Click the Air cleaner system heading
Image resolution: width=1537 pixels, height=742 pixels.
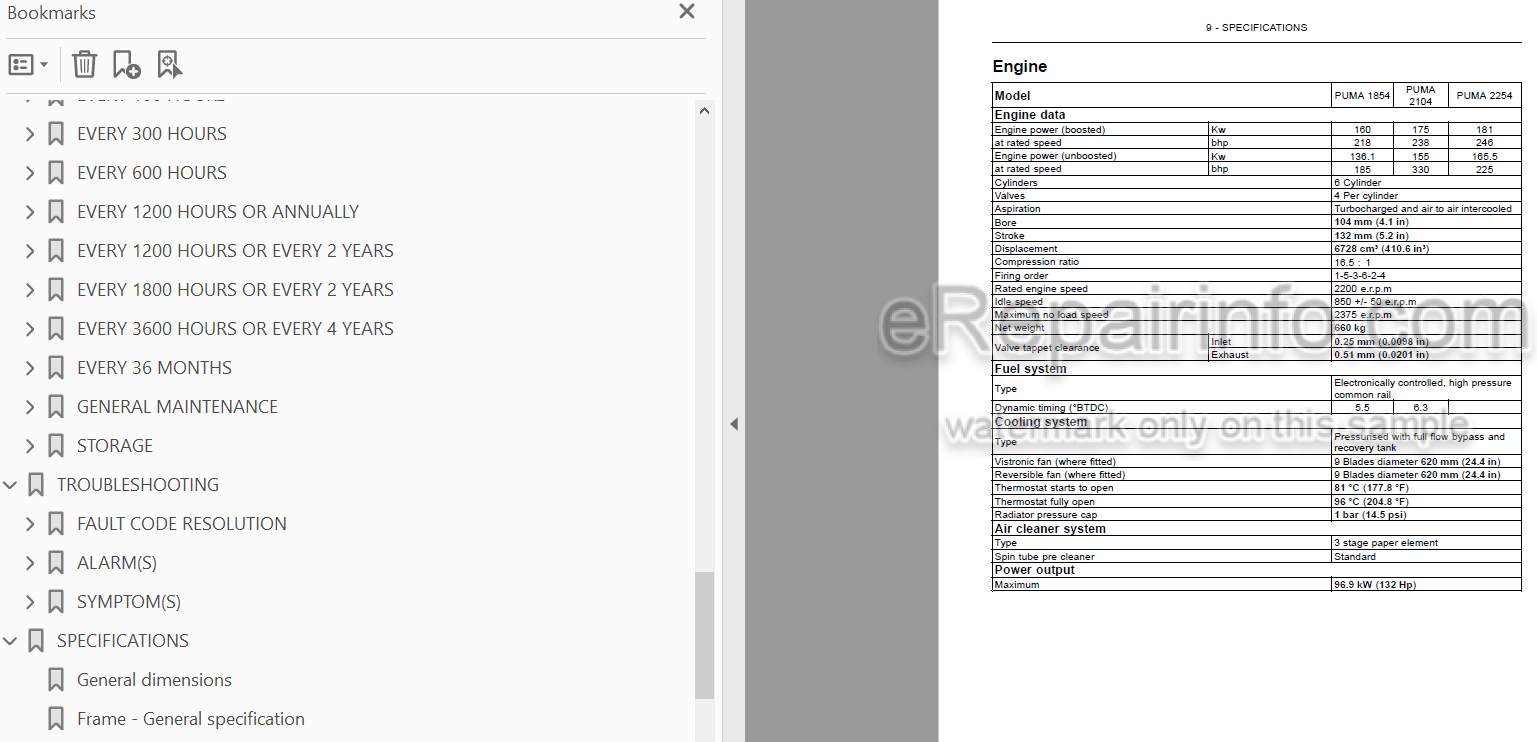[1050, 529]
